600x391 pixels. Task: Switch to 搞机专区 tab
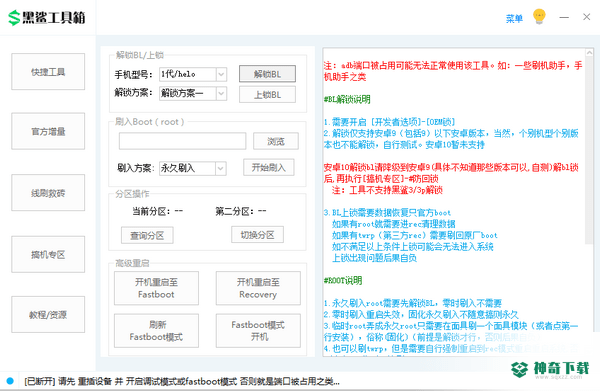point(48,254)
